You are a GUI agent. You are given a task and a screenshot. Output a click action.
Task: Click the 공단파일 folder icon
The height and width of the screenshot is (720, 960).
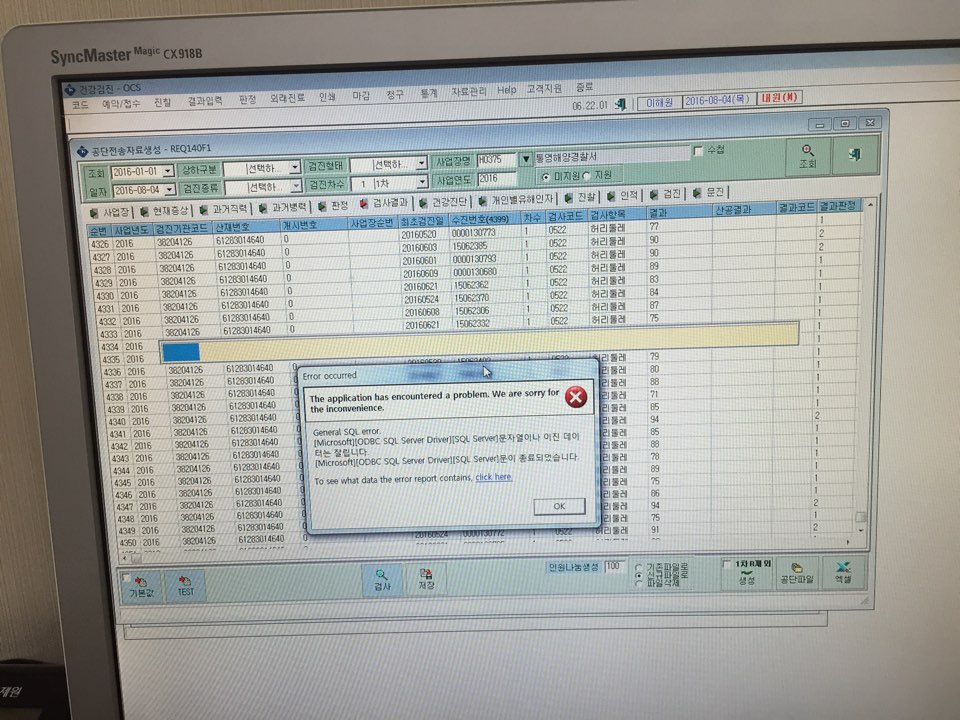pos(796,568)
